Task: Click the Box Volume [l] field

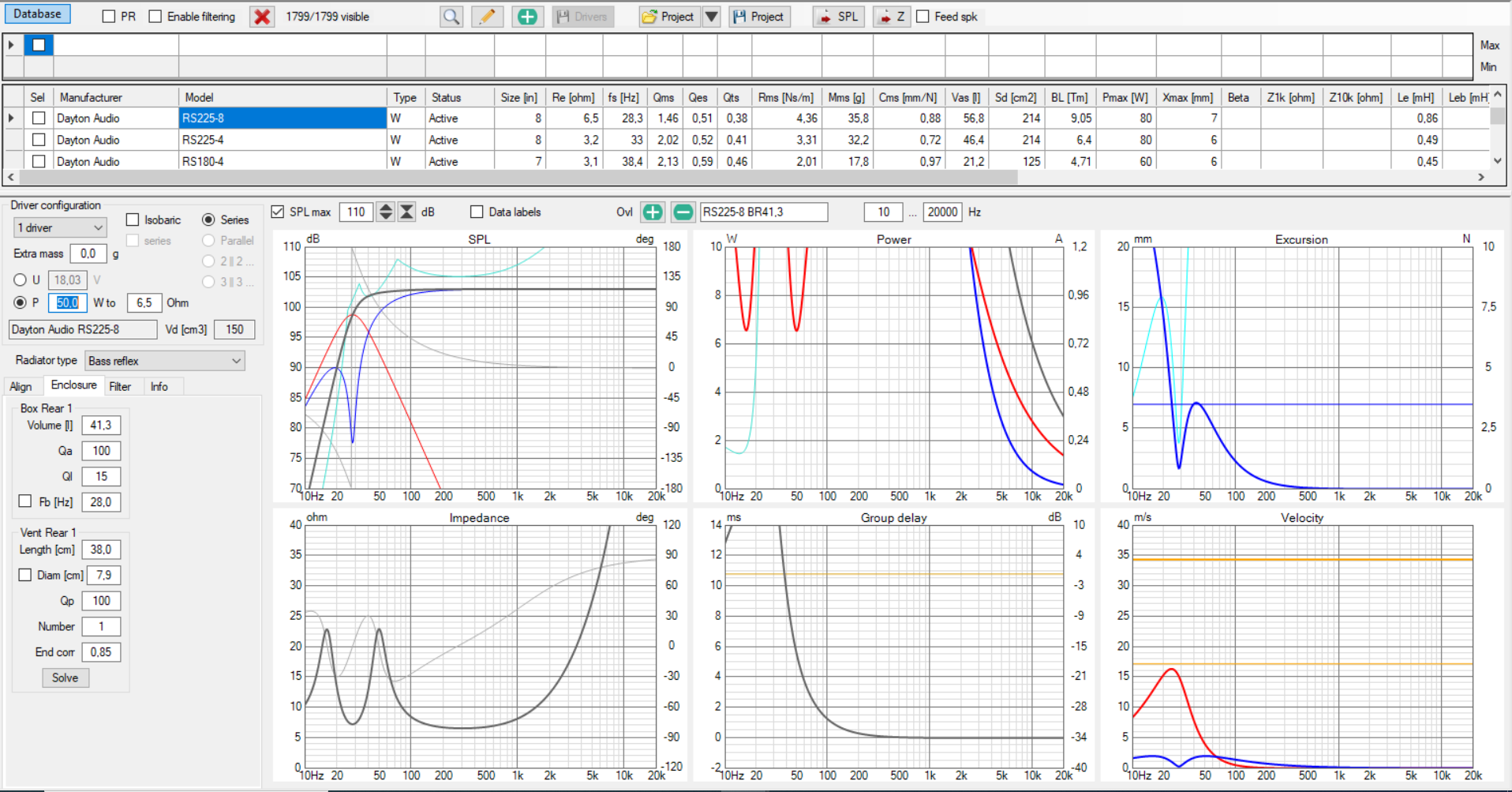Action: (102, 425)
